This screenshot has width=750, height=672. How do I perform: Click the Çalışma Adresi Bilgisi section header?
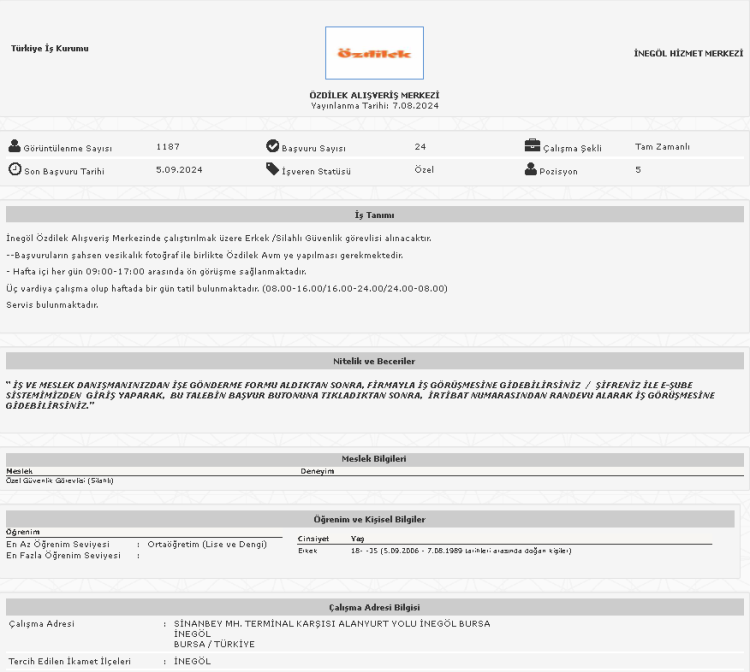click(x=375, y=607)
